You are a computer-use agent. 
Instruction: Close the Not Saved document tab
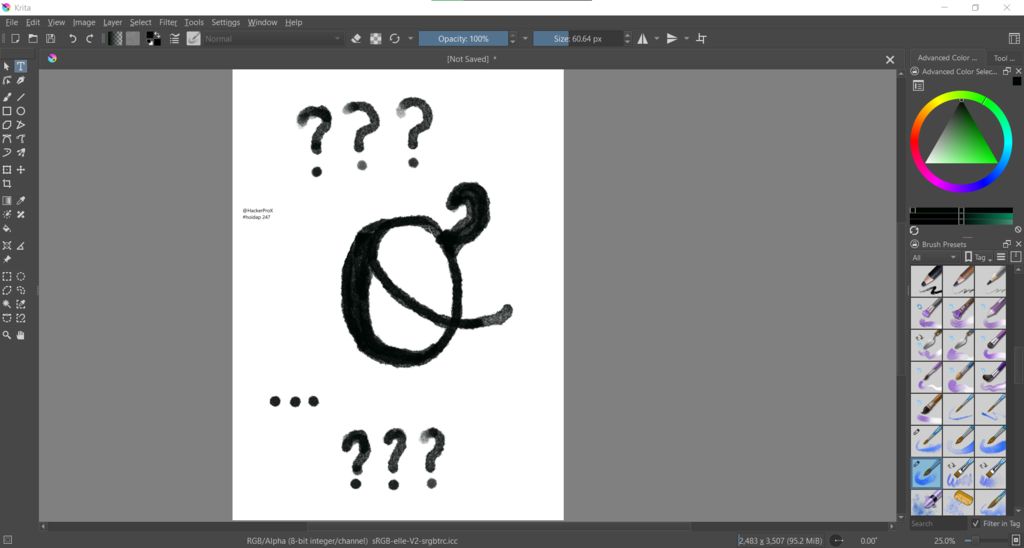point(889,59)
